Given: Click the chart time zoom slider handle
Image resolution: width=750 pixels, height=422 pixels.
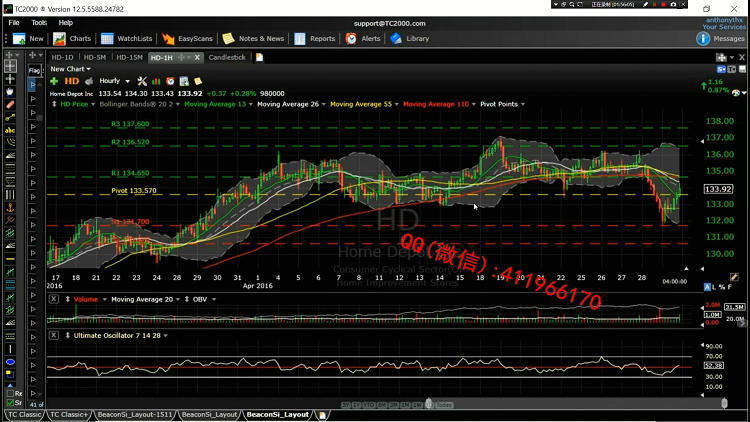Looking at the screenshot, I should coord(429,404).
